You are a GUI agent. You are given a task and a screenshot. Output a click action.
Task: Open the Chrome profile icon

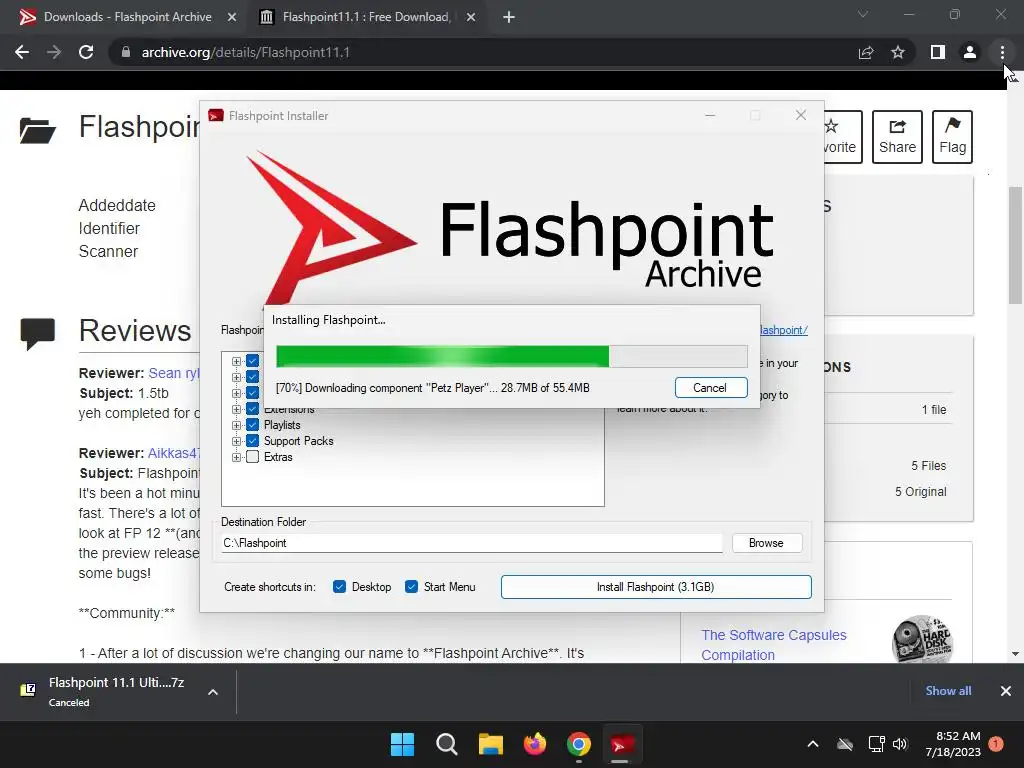pyautogui.click(x=970, y=52)
